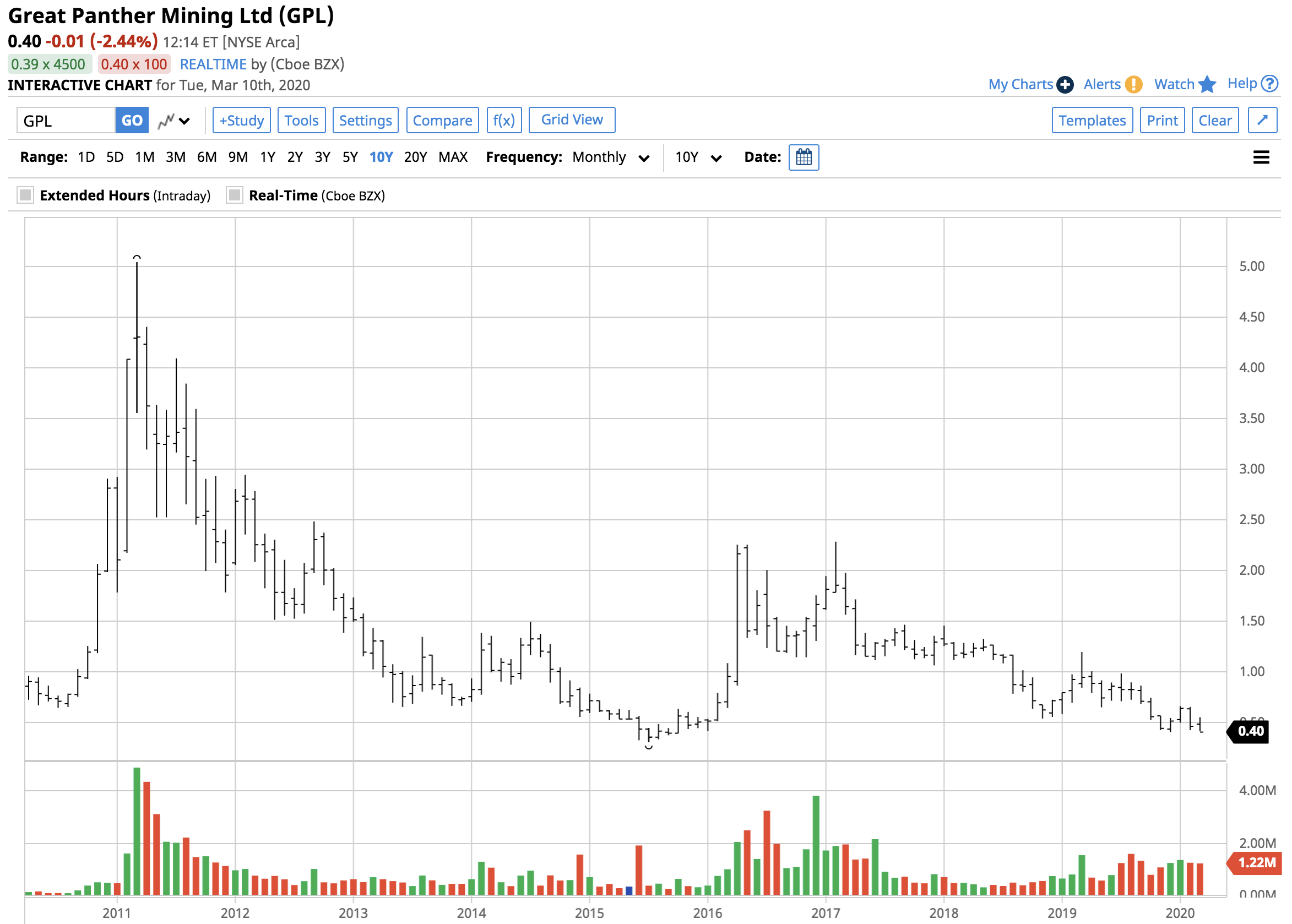
Task: Select the 1D range
Action: tap(86, 157)
